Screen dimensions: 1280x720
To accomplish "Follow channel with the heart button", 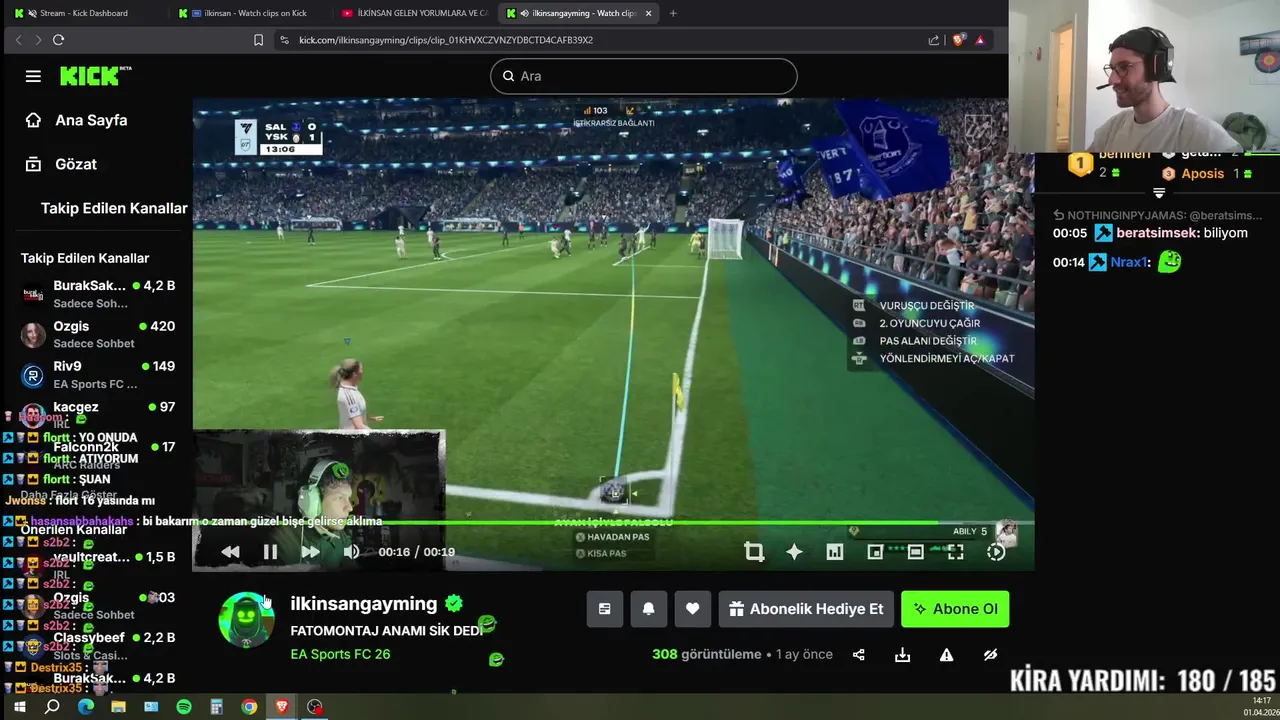I will click(x=692, y=609).
